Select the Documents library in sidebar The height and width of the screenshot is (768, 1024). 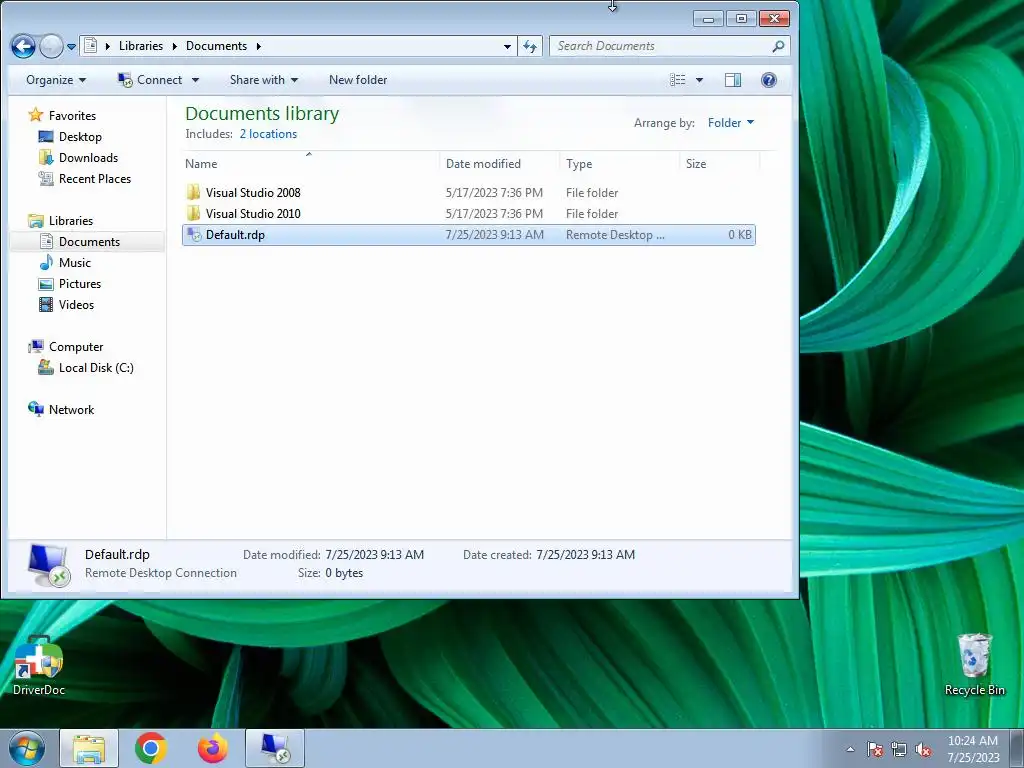[x=88, y=242]
